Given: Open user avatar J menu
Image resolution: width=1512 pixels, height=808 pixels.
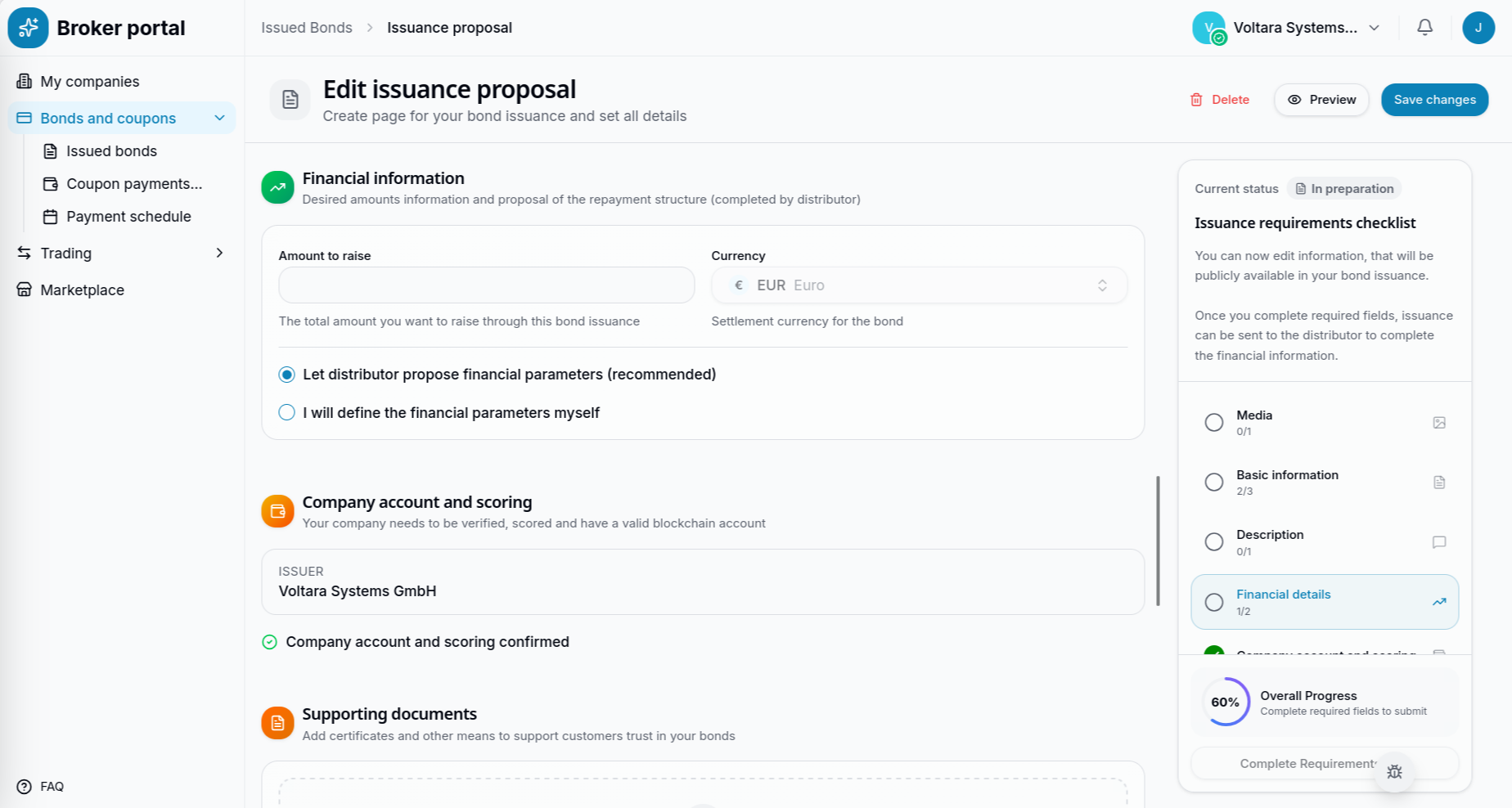Looking at the screenshot, I should (1478, 28).
